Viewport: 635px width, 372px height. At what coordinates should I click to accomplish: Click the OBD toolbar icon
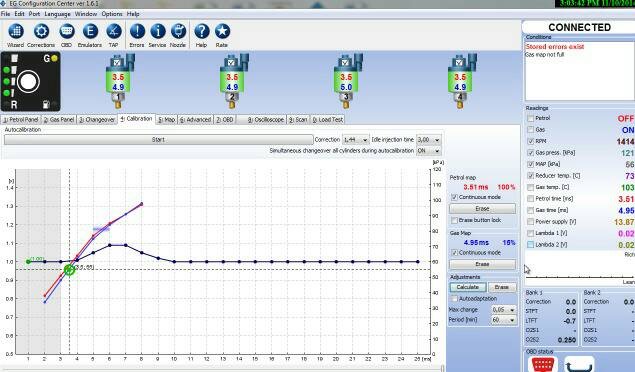66,31
